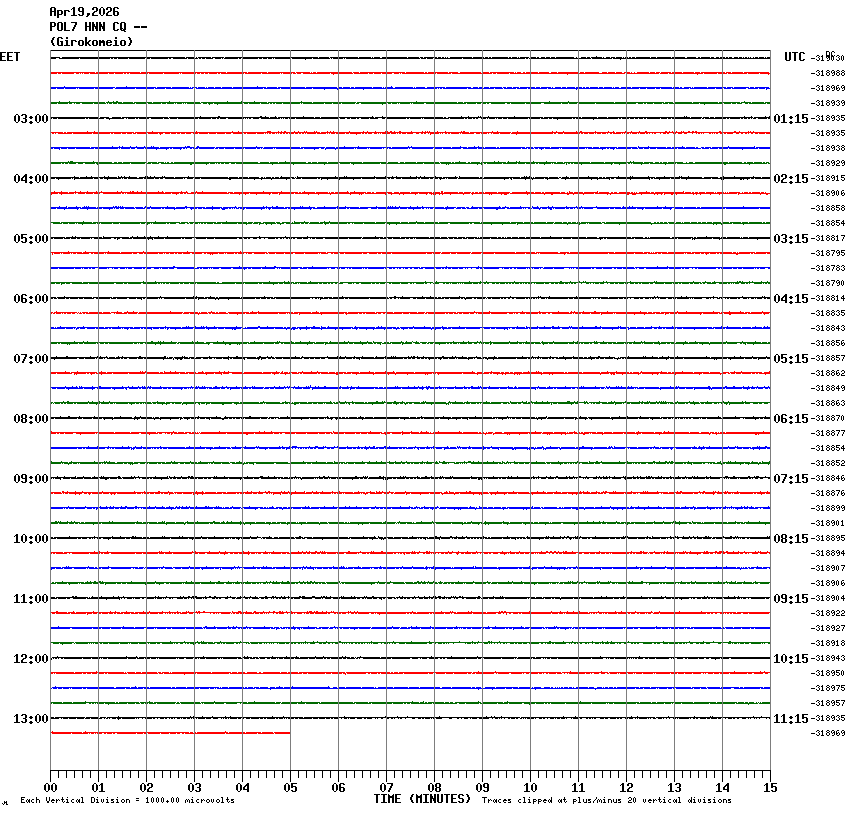Image resolution: width=850 pixels, height=814 pixels.
Task: Click the traces clipped footnote text
Action: pyautogui.click(x=606, y=800)
